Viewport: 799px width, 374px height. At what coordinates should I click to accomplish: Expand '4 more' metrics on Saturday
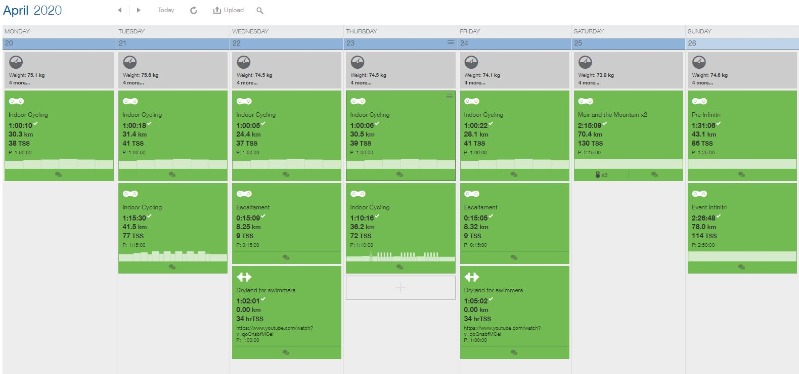588,83
